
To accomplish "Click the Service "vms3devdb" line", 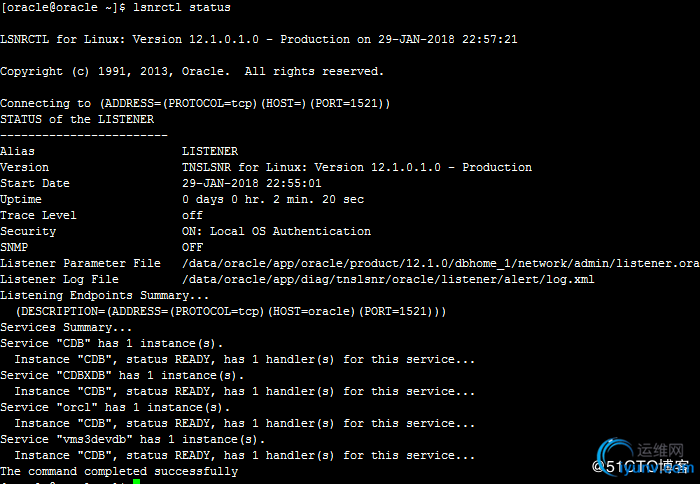I will [133, 439].
